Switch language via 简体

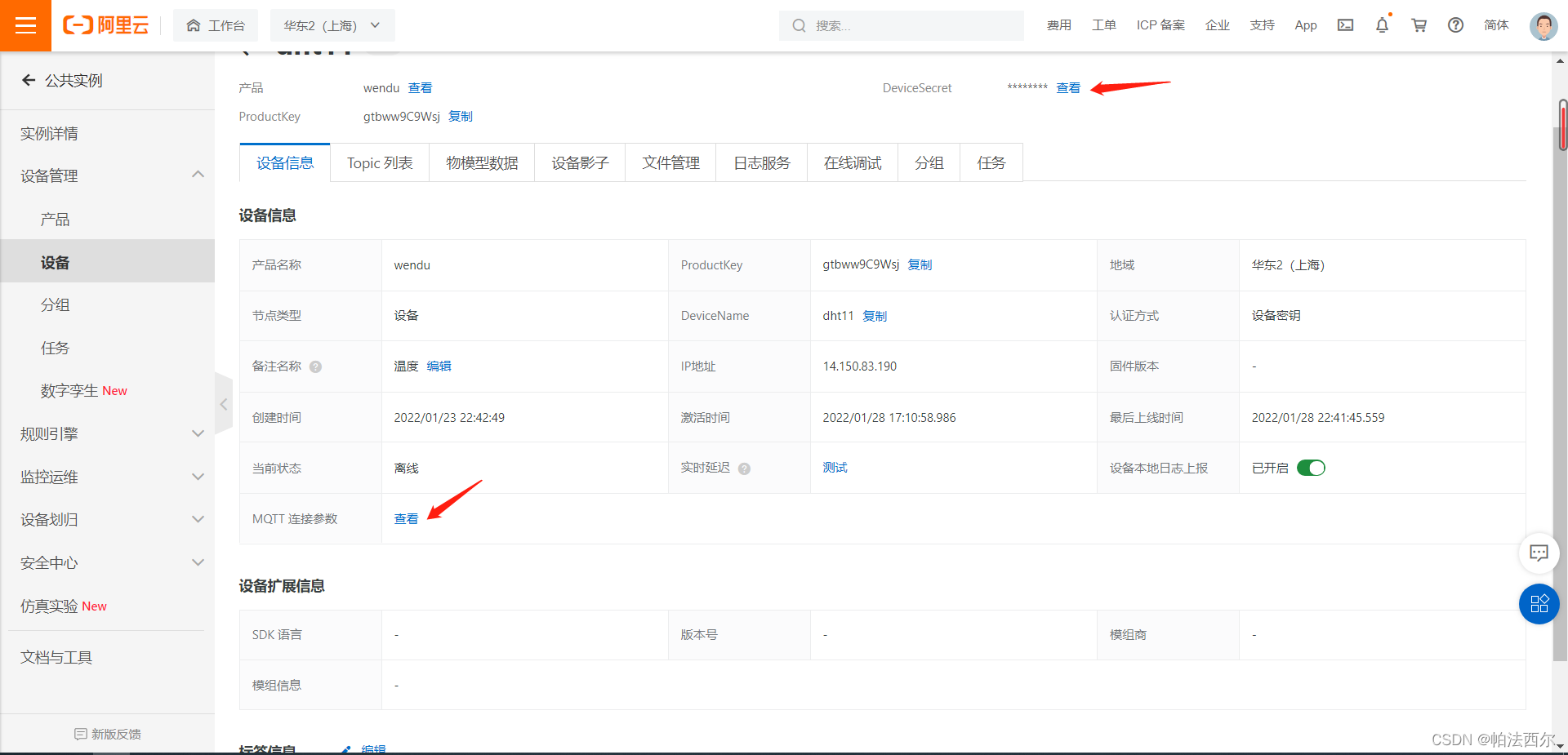(1496, 25)
